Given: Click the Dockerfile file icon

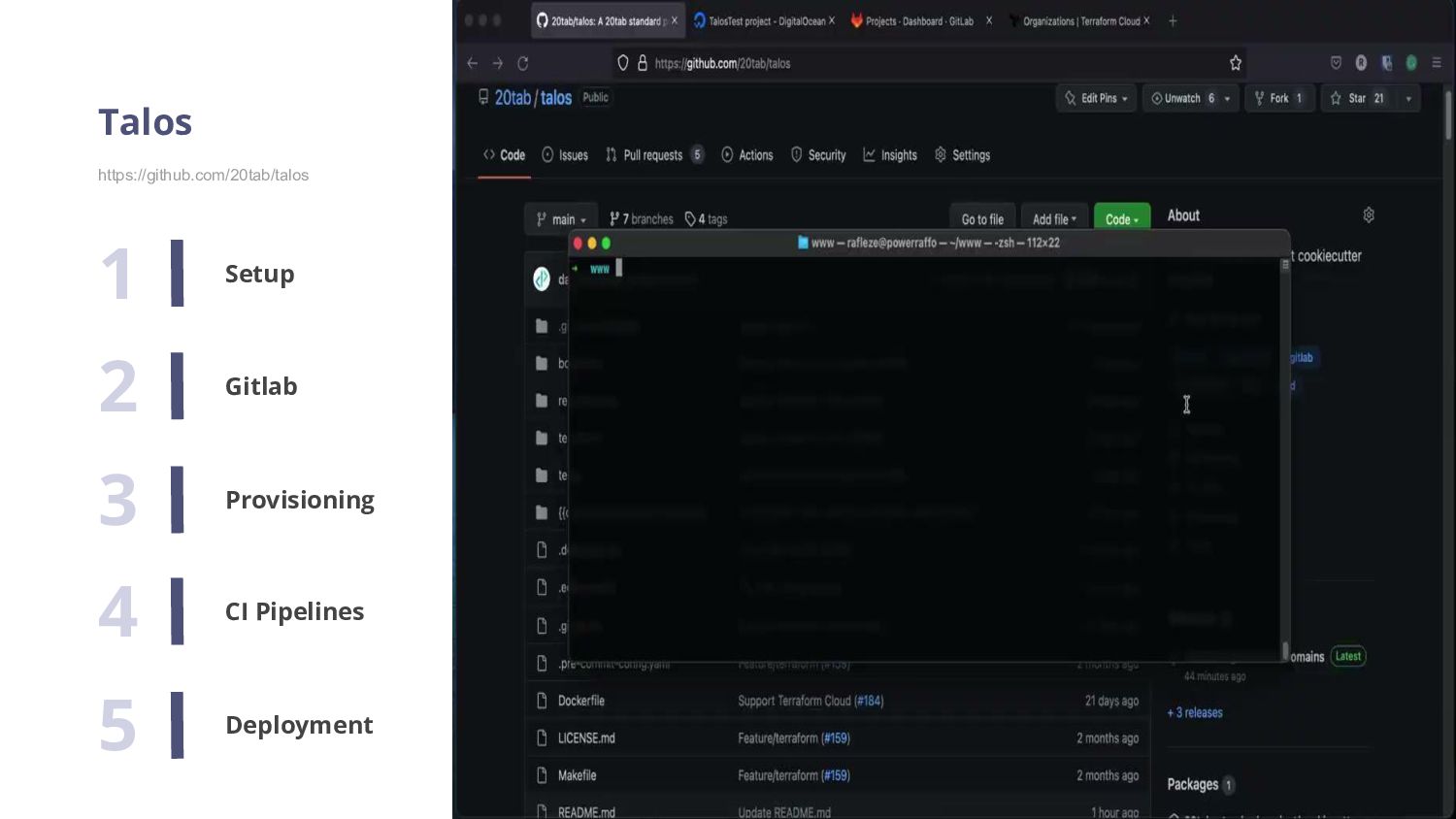Looking at the screenshot, I should (x=542, y=701).
